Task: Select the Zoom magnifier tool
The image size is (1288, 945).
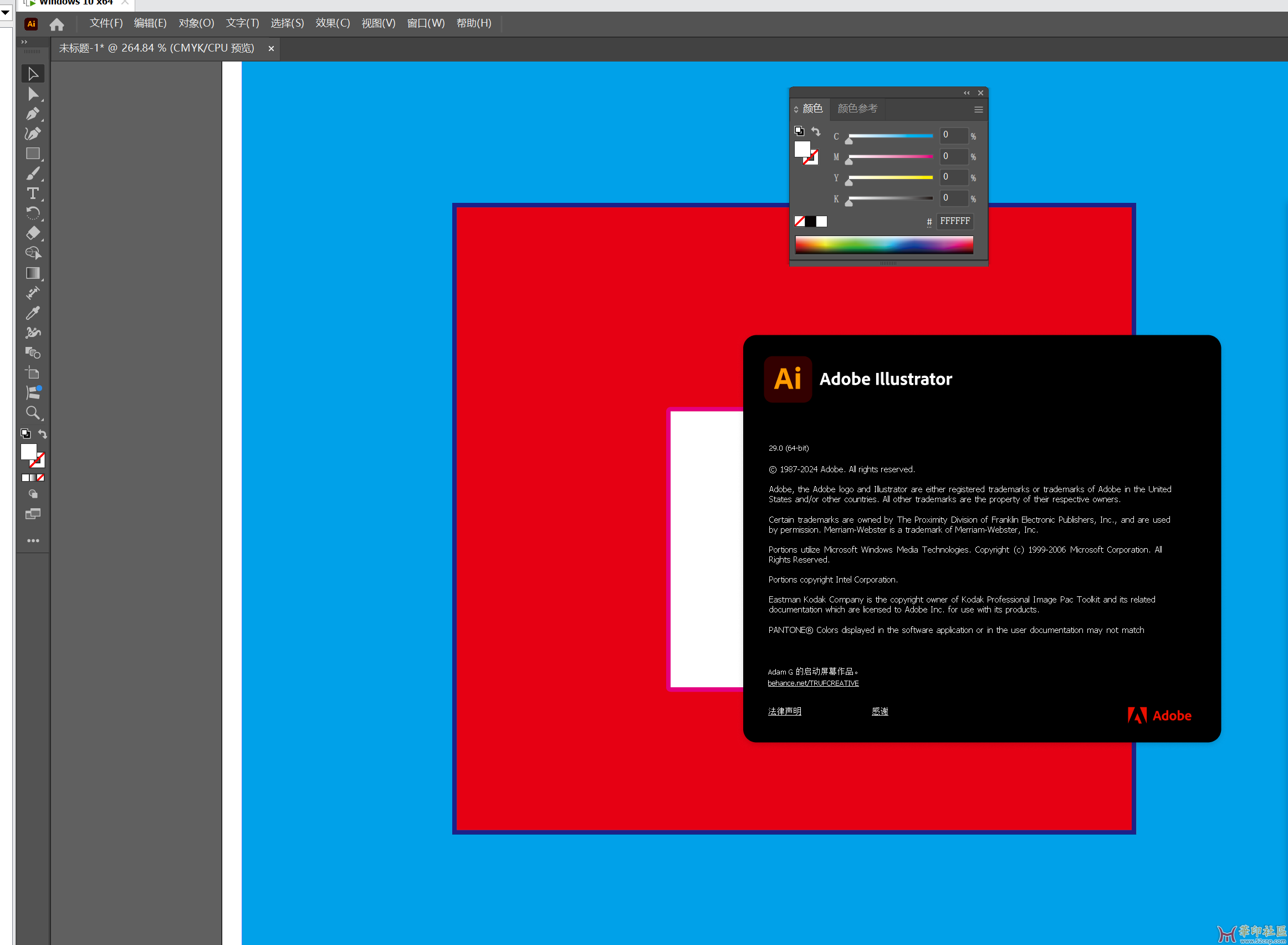Action: pos(33,413)
